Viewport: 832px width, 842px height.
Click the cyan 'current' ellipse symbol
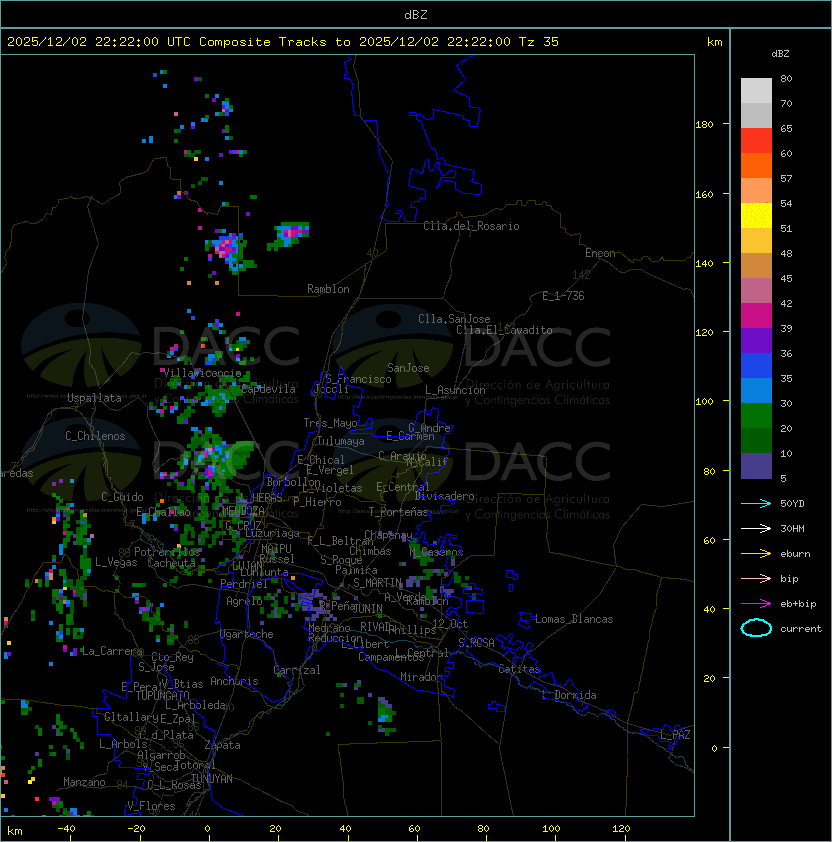756,628
